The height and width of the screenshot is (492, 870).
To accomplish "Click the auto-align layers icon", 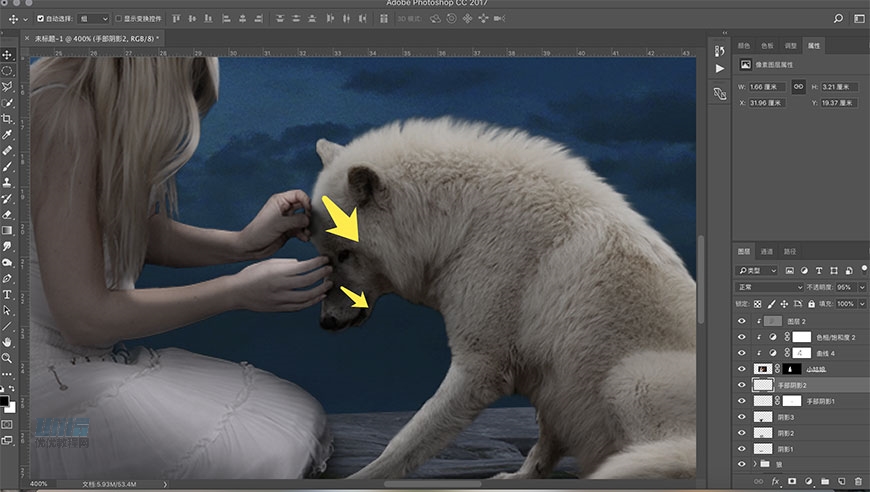I will coord(383,19).
